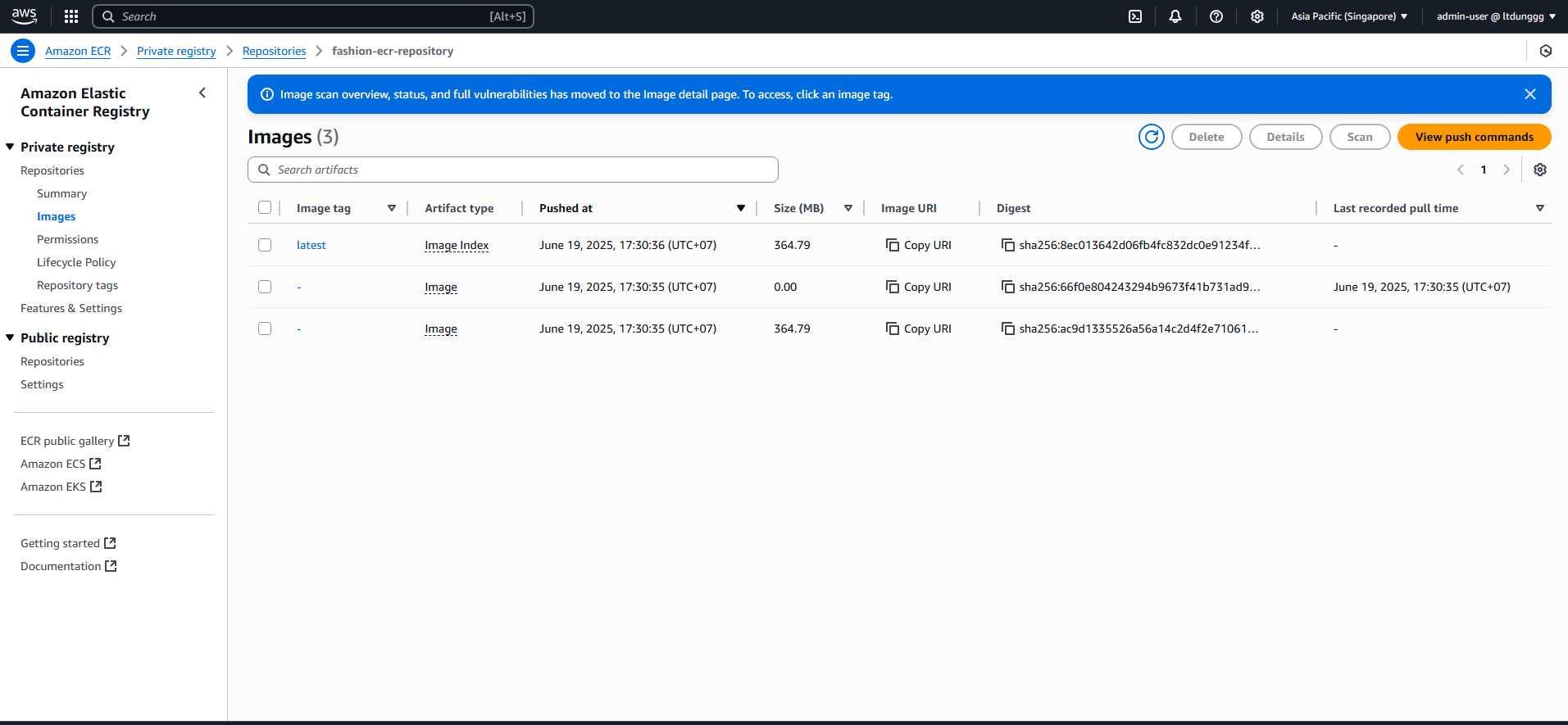Click page number 1
Viewport: 1568px width, 725px height.
coord(1484,170)
